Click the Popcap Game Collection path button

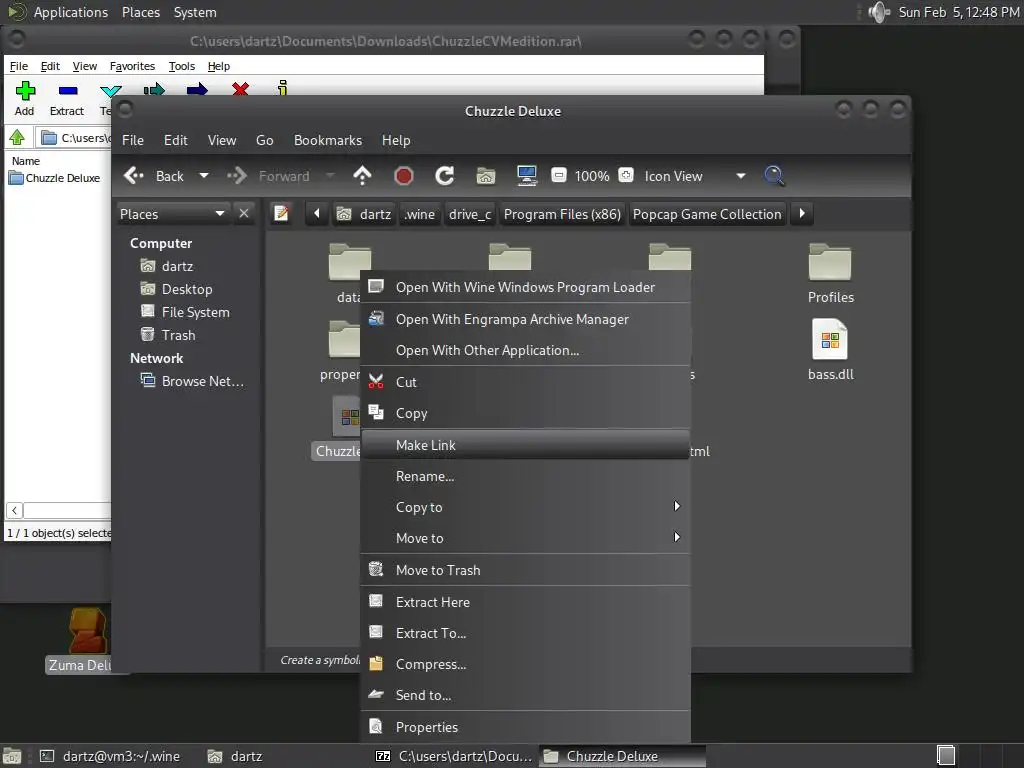tap(707, 214)
